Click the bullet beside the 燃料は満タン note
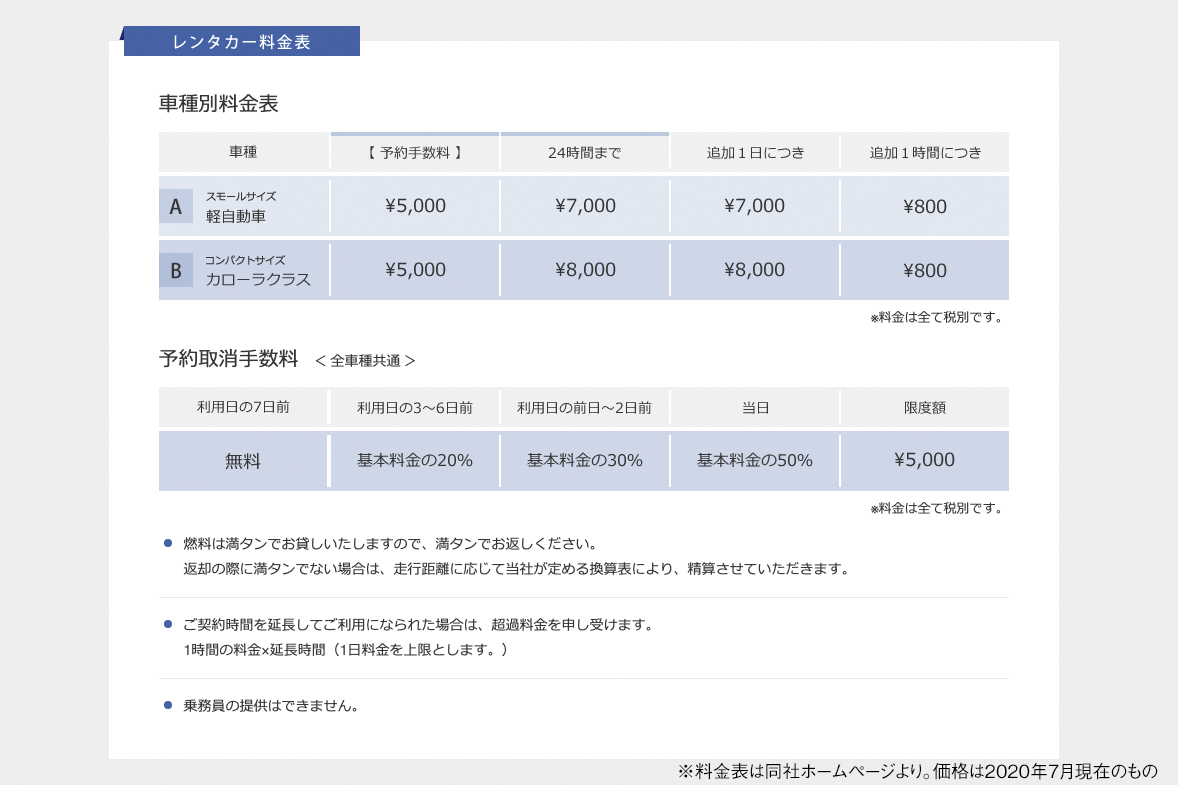The image size is (1178, 785). pyautogui.click(x=168, y=544)
